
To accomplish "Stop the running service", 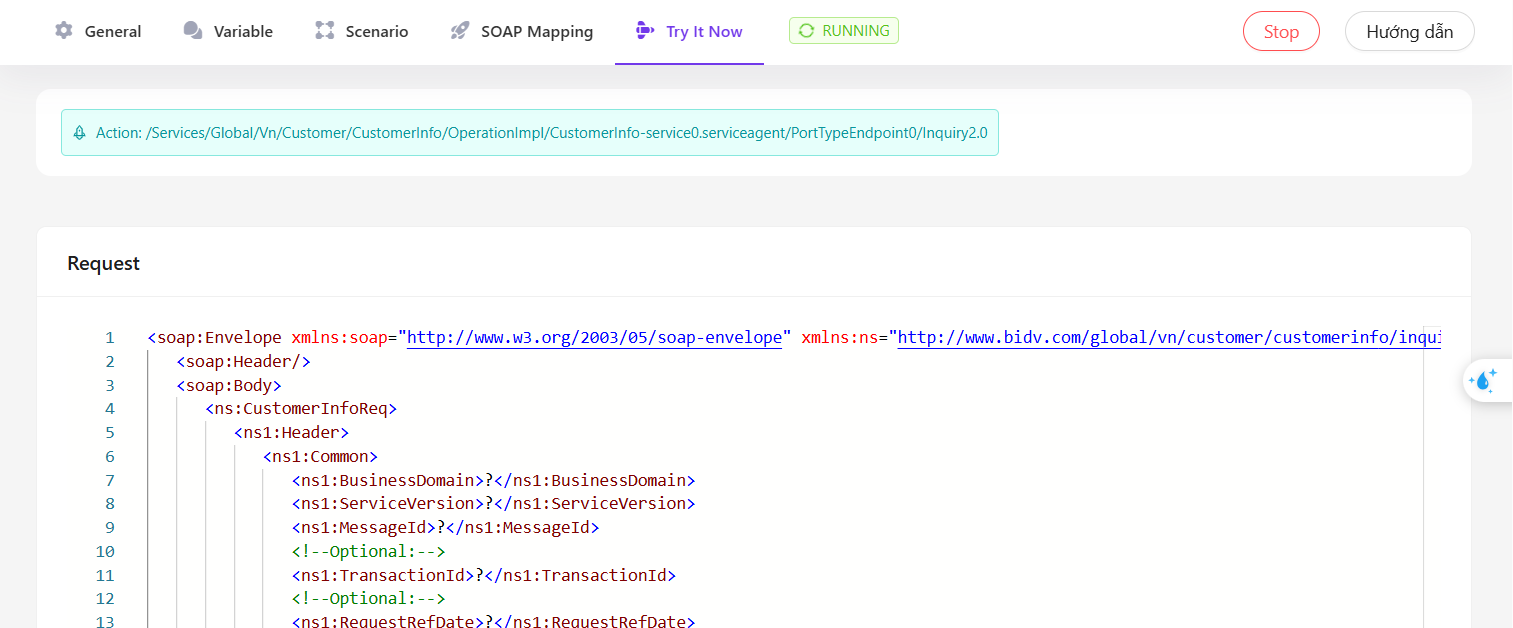I will [1281, 31].
